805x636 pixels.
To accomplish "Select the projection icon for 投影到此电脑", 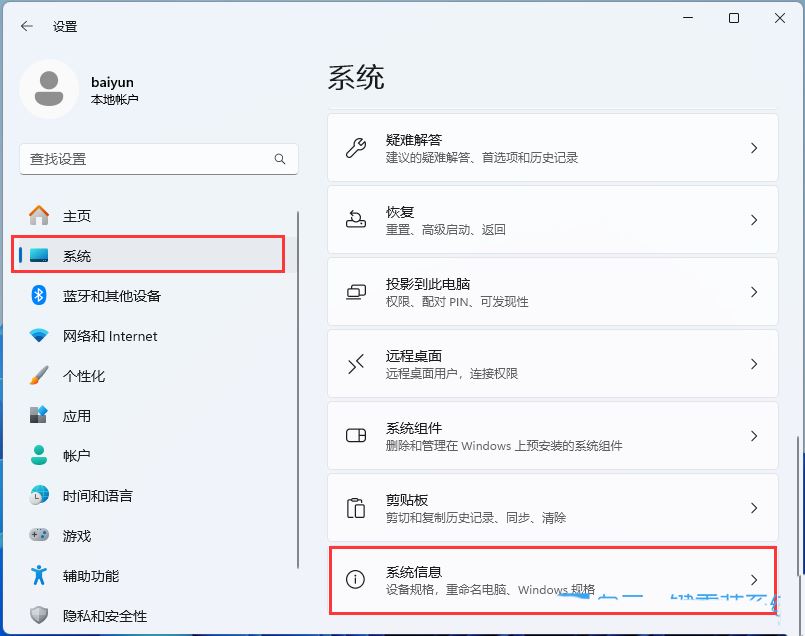I will pyautogui.click(x=354, y=291).
